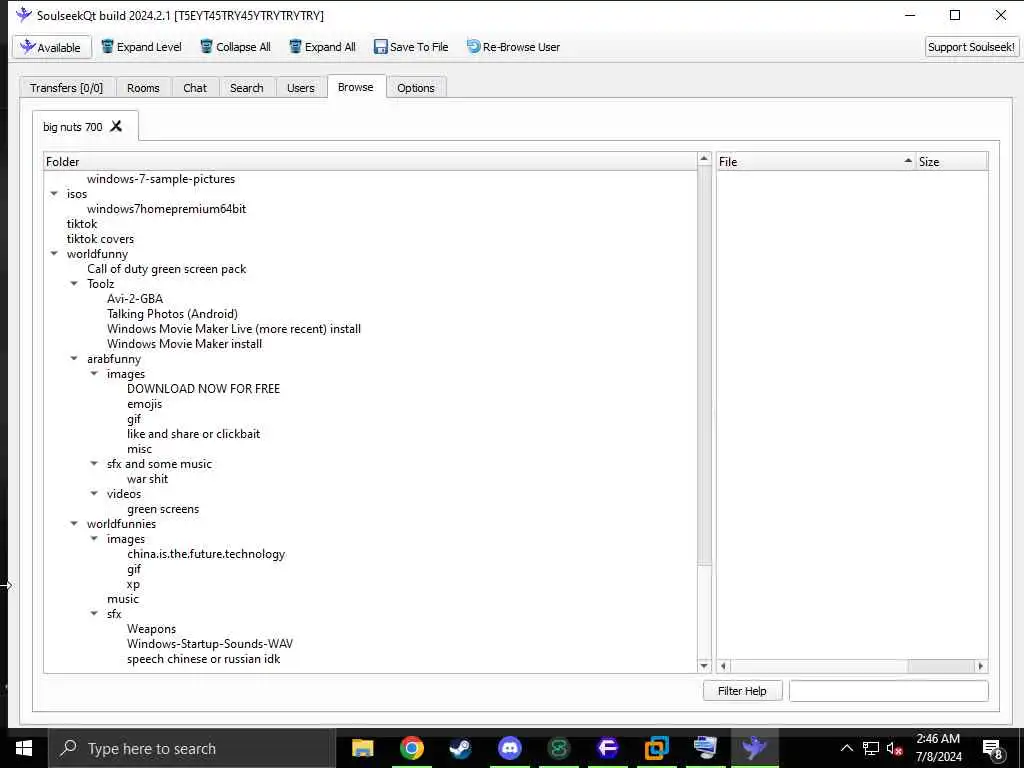
Task: Select DOWNLOAD NOW FOR FREE folder
Action: pyautogui.click(x=203, y=389)
